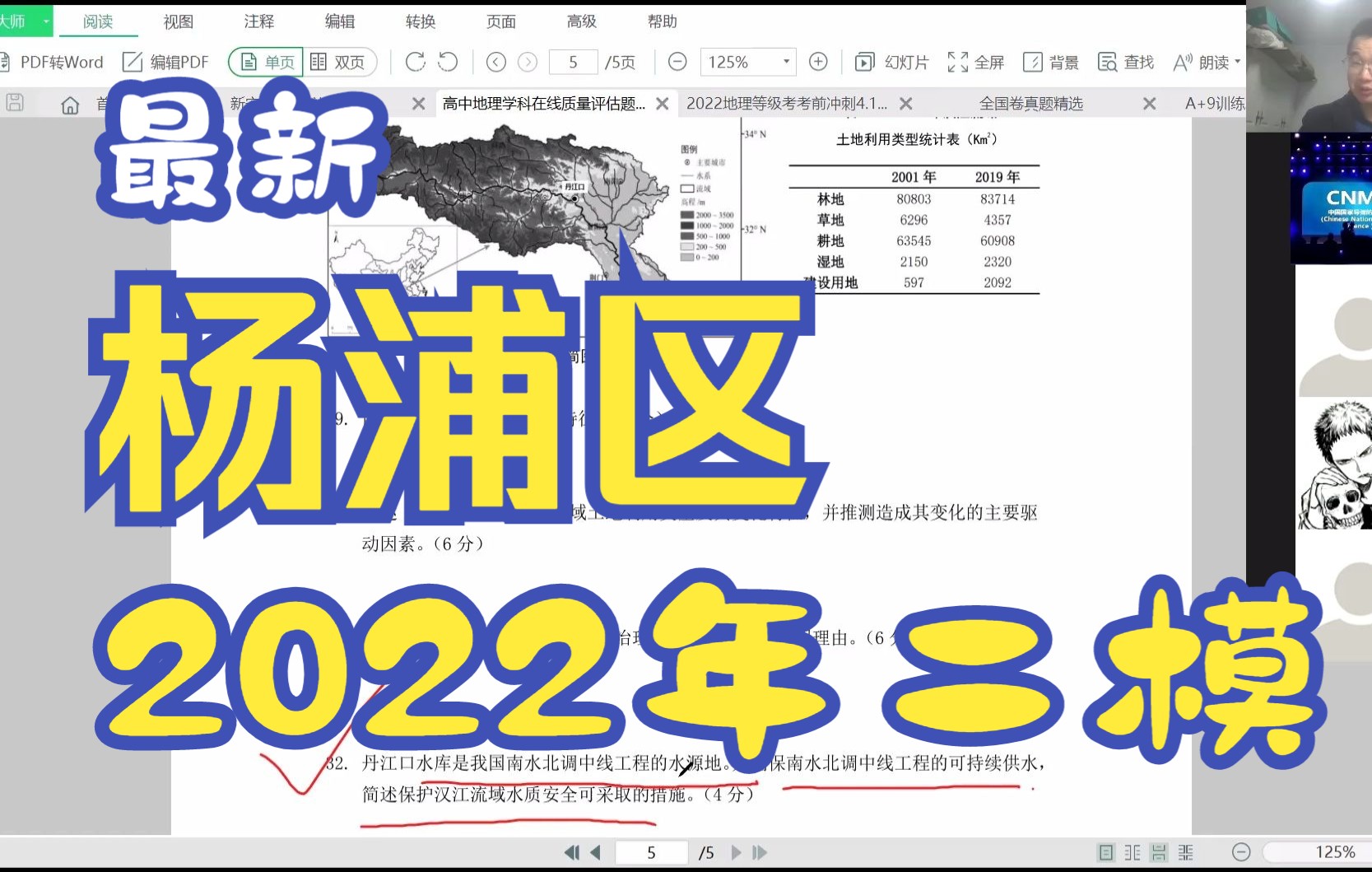Expand the 朗读 dropdown arrow
This screenshot has width=1372, height=872.
(1237, 62)
